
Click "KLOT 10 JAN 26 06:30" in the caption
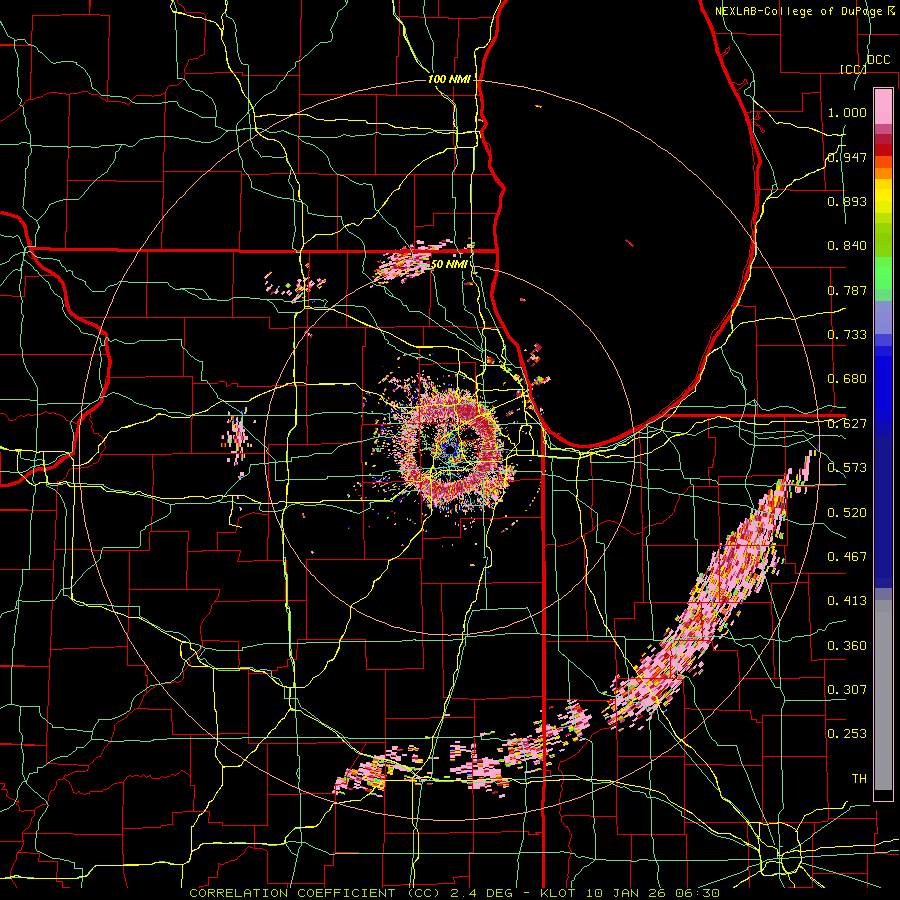[630, 893]
